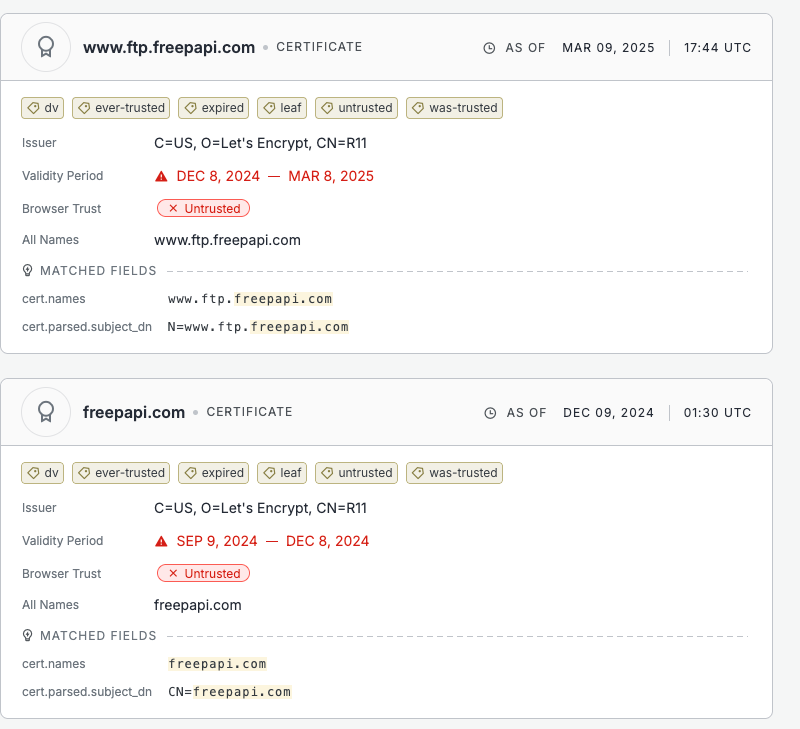Screen dimensions: 800x729
Task: Click the certificate ribbon icon for freepapi.com card
Action: 46,412
